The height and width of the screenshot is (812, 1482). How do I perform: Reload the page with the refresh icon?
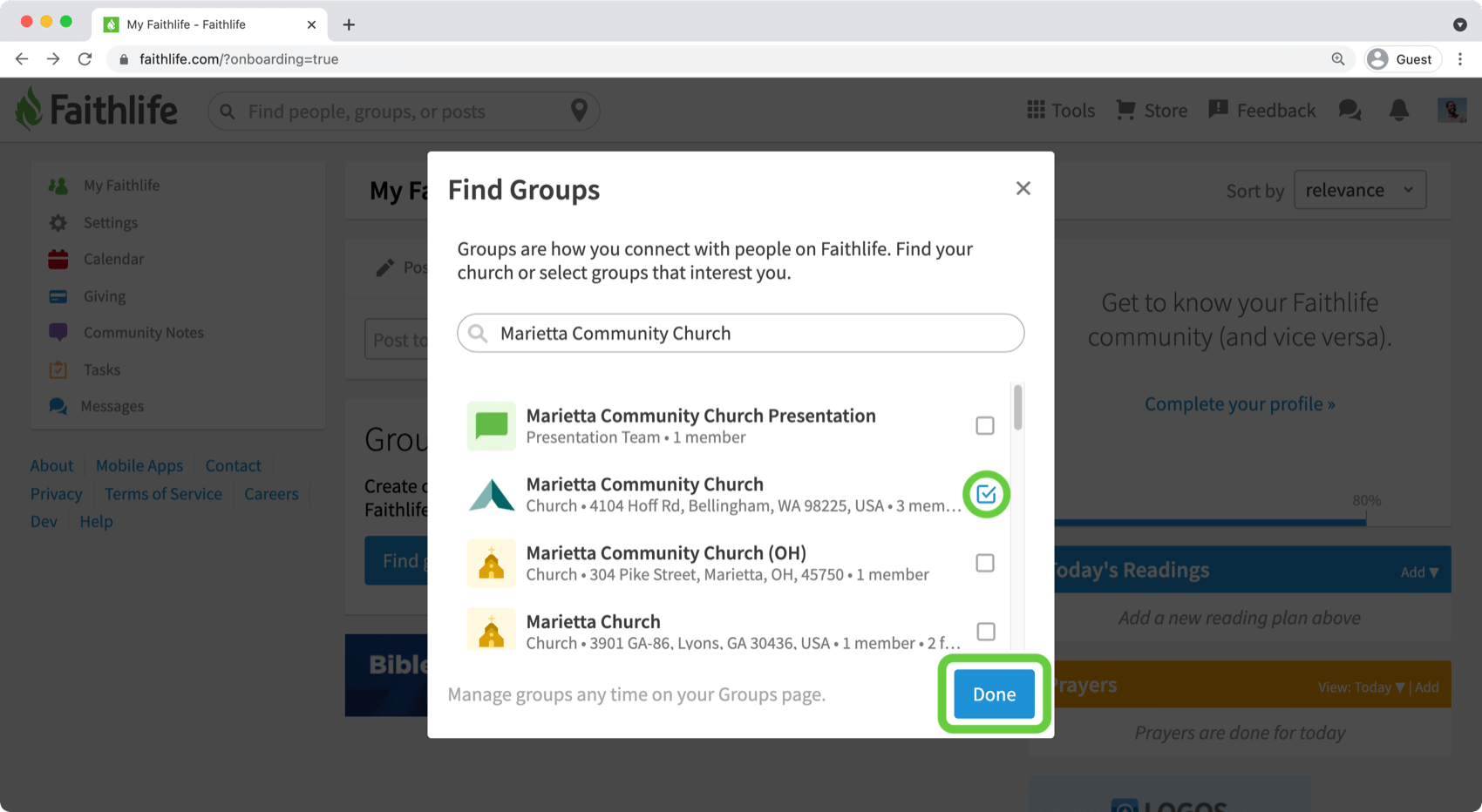point(85,59)
